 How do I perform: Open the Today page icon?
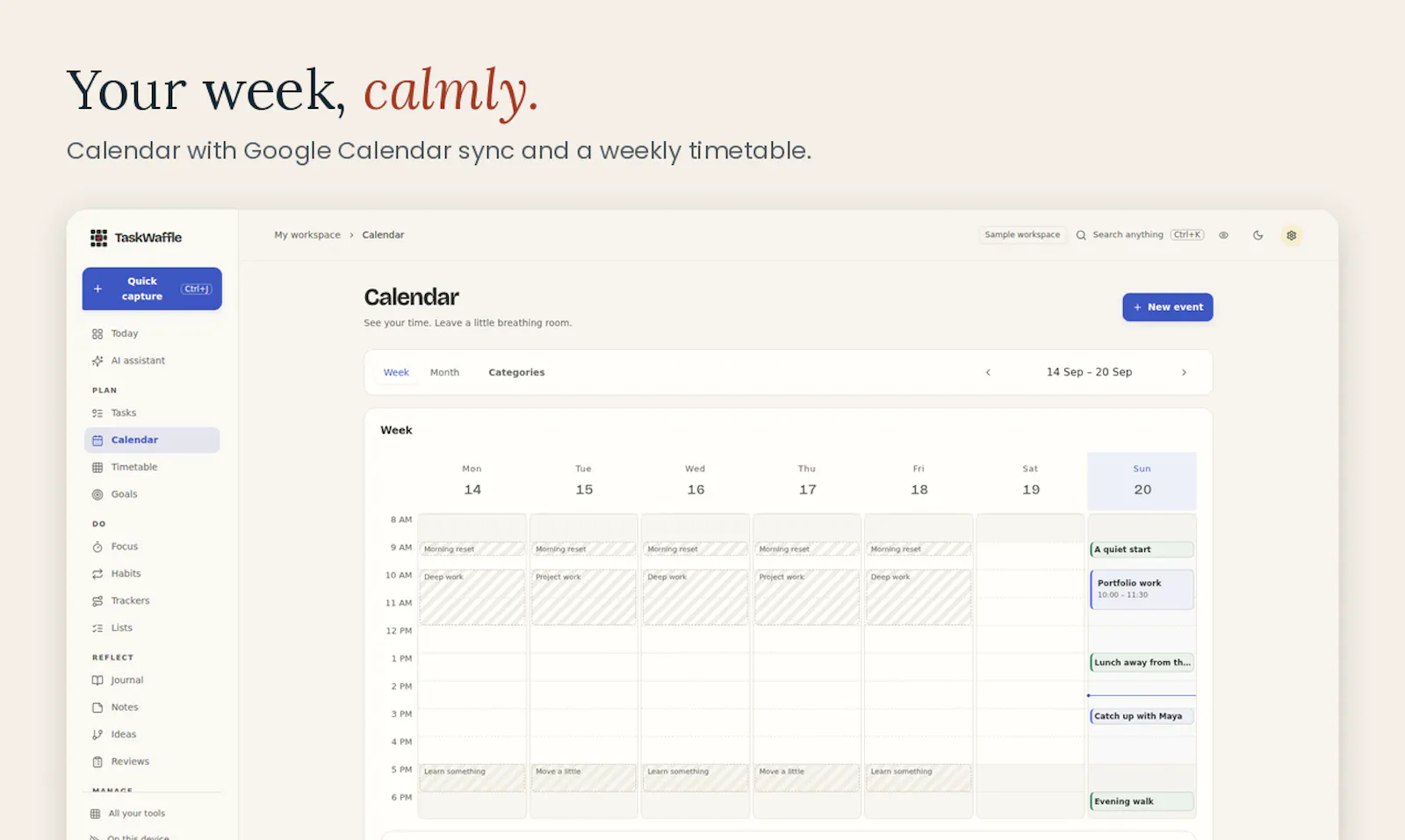tap(97, 334)
